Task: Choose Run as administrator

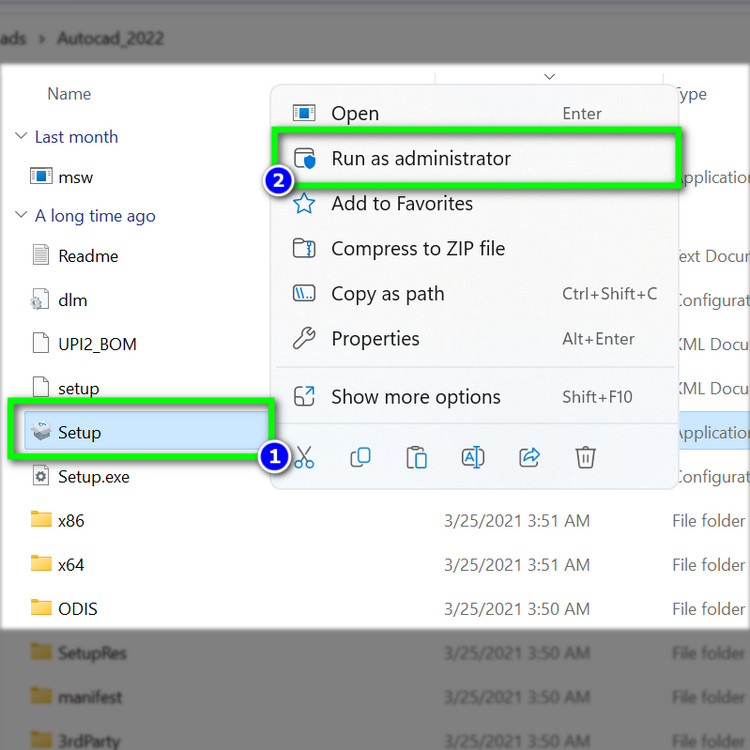Action: [x=420, y=159]
